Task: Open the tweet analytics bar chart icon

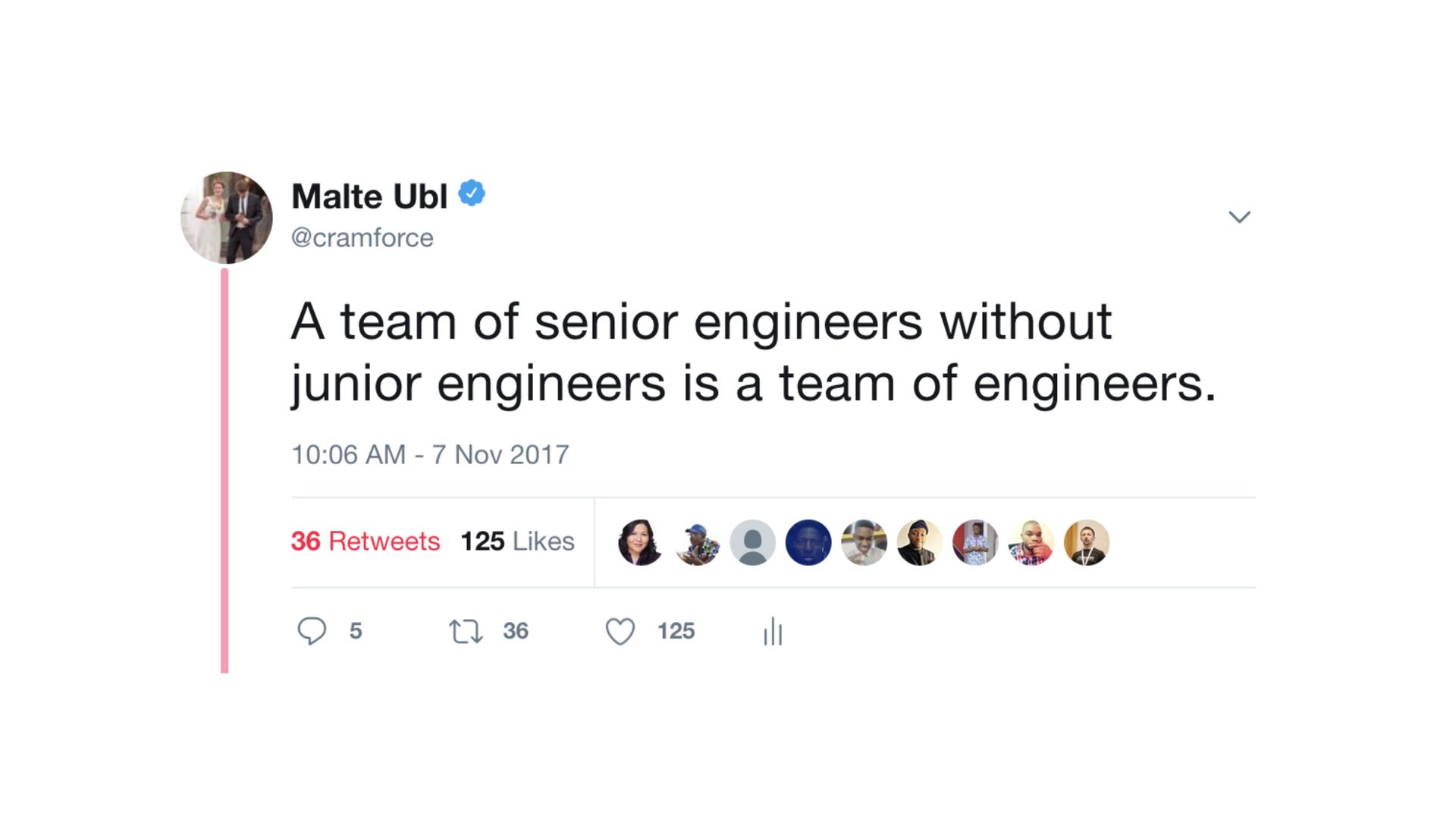Action: pyautogui.click(x=771, y=630)
